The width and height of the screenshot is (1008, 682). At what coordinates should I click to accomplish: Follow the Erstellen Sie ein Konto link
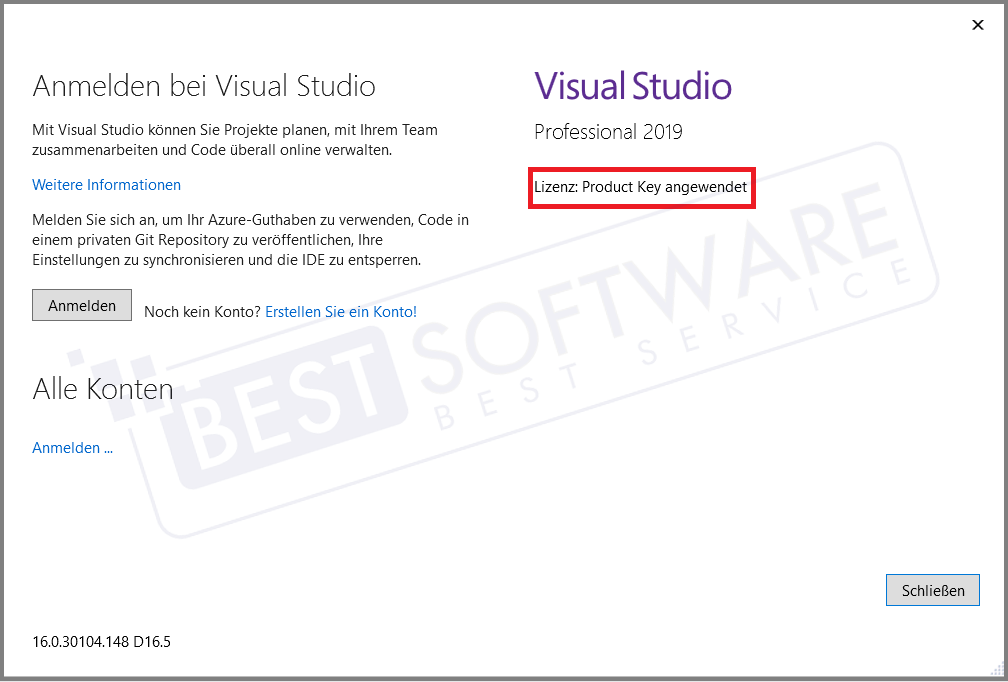click(x=340, y=311)
